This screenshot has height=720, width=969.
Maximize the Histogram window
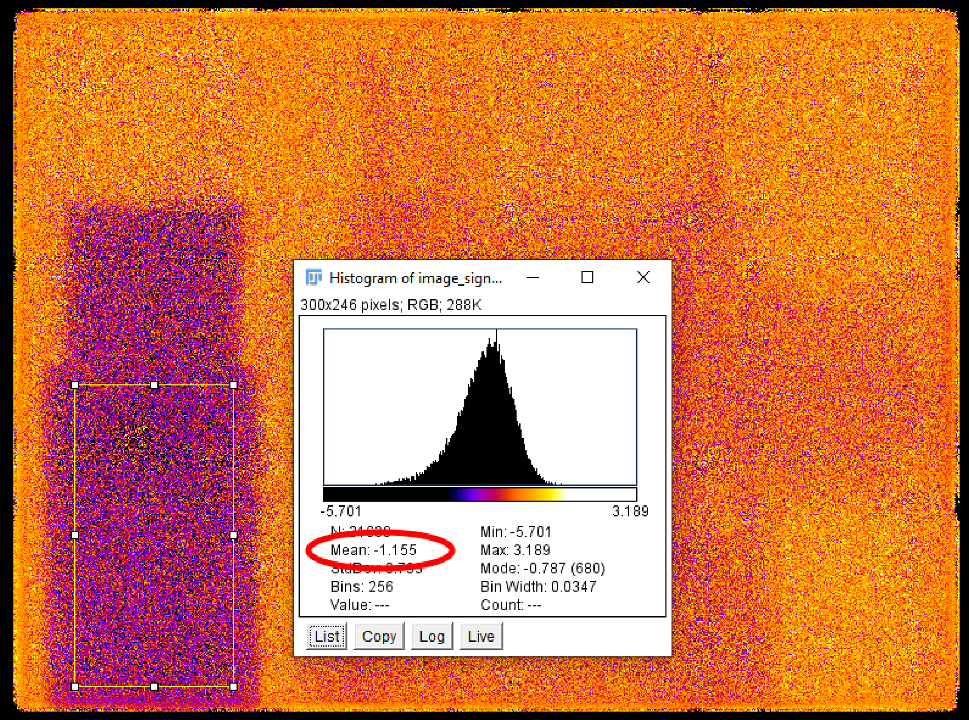tap(588, 278)
